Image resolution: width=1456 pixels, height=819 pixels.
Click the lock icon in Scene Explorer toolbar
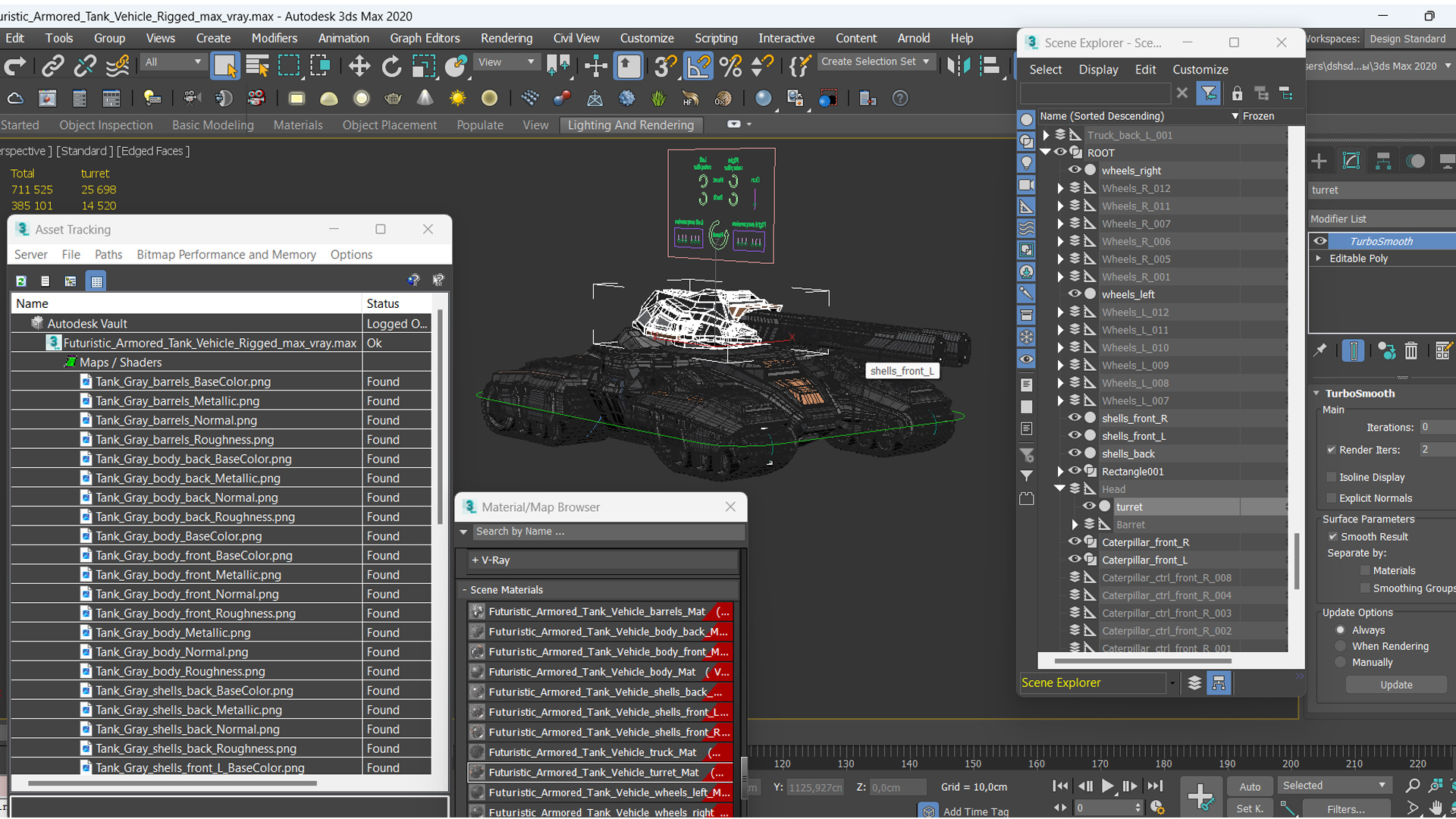[x=1237, y=93]
